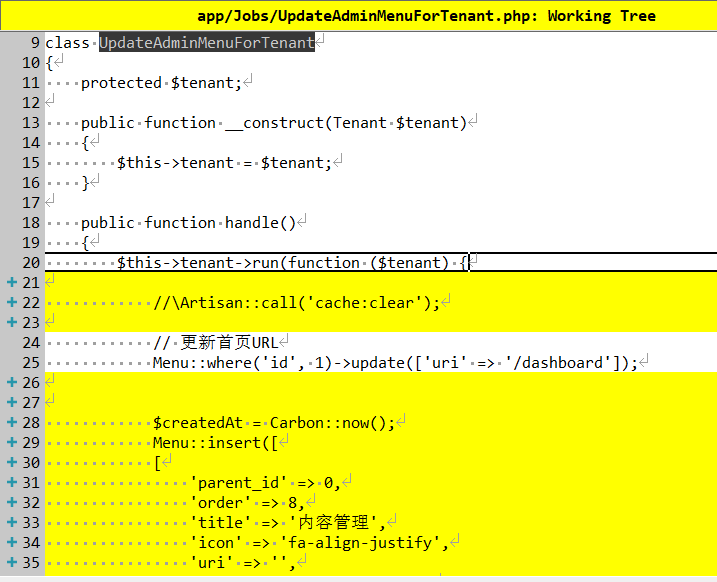Click 'Menu::insert([' on line 29
Image resolution: width=717 pixels, height=582 pixels.
(215, 443)
